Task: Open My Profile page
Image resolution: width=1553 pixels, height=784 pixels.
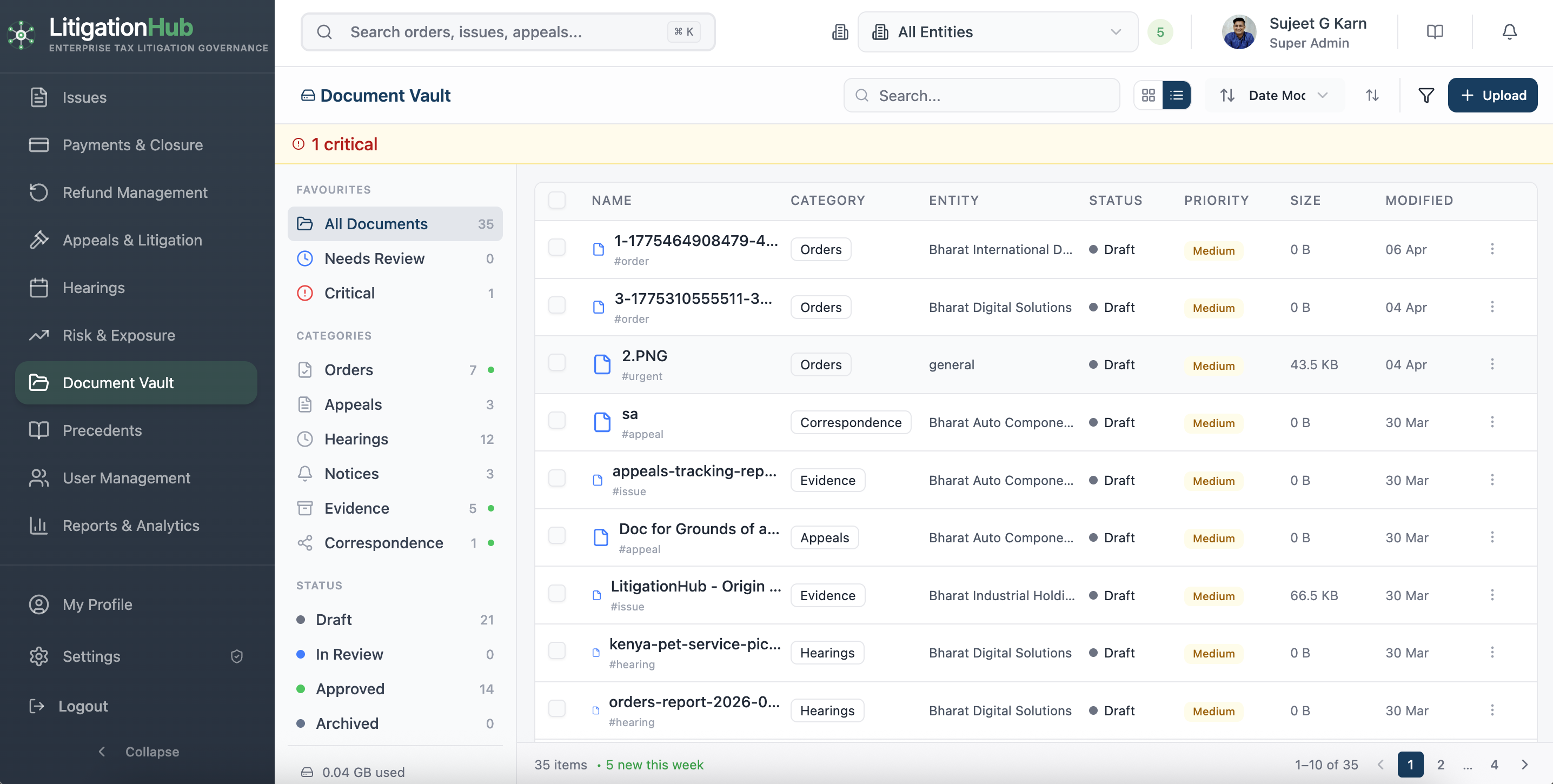Action: pyautogui.click(x=136, y=605)
